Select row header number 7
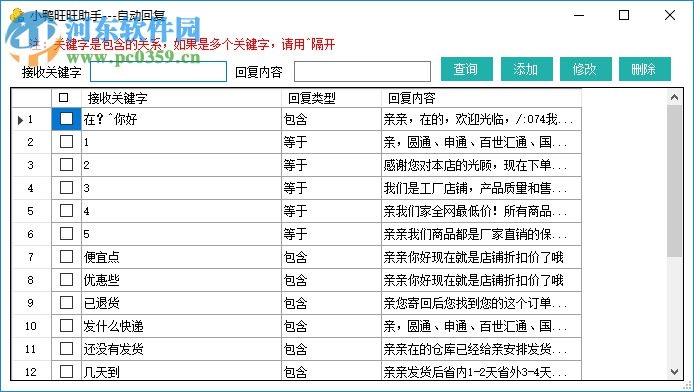694x392 pixels. pyautogui.click(x=31, y=257)
